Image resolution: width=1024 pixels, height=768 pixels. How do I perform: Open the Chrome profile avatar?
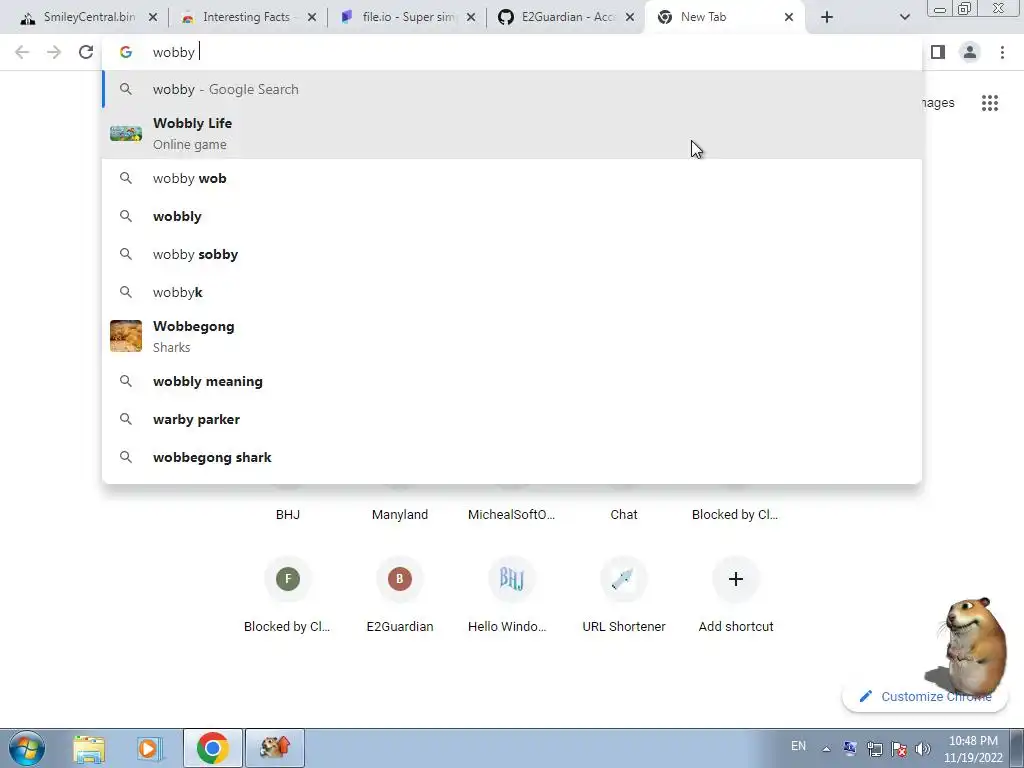(x=970, y=52)
